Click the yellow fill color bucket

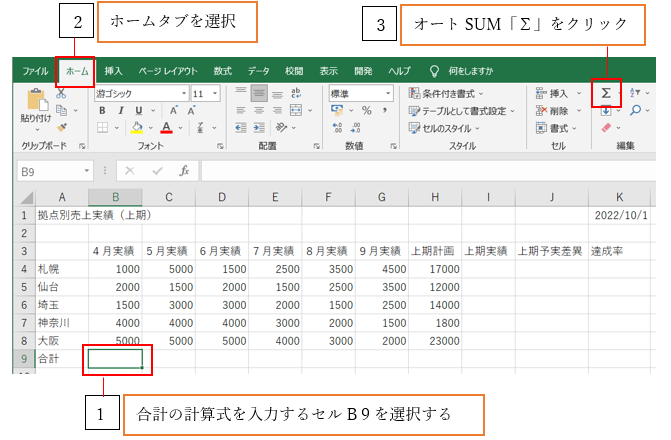tap(139, 128)
